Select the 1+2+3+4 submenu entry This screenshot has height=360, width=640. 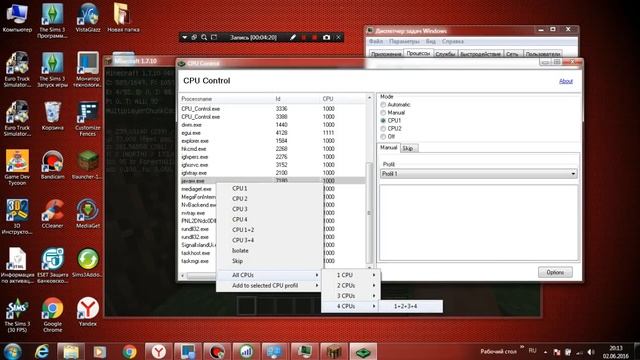tap(411, 306)
